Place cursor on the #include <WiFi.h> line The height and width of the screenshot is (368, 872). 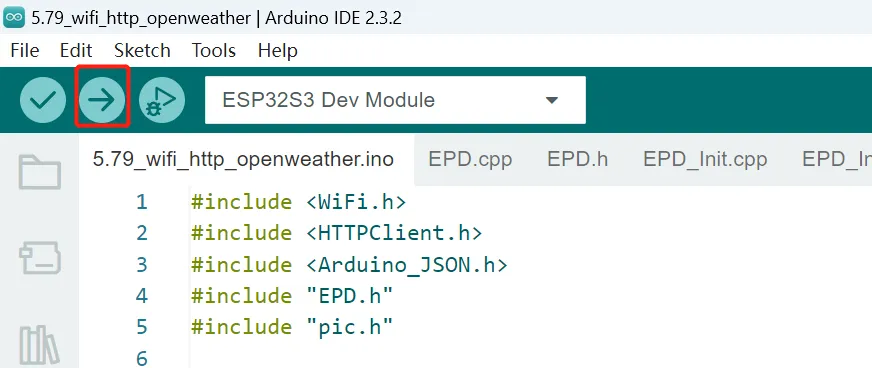[299, 202]
